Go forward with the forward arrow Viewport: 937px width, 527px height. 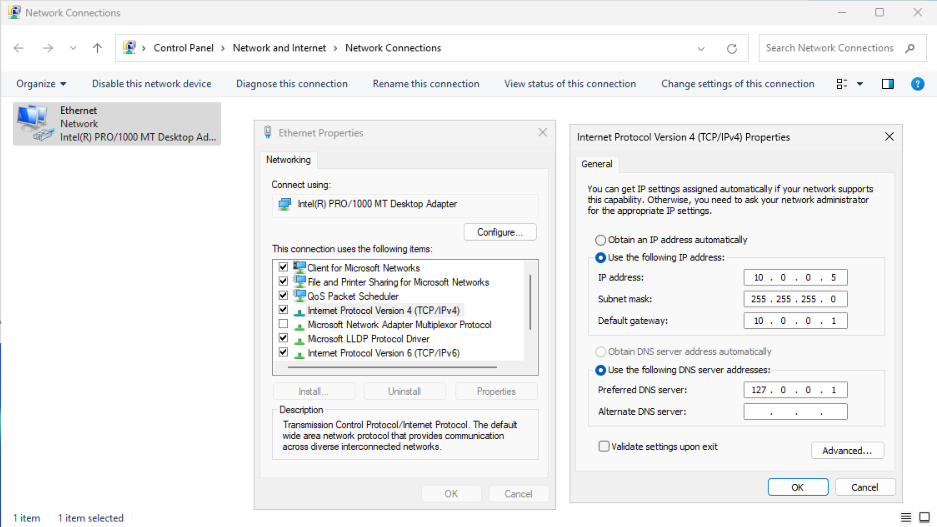pyautogui.click(x=48, y=48)
